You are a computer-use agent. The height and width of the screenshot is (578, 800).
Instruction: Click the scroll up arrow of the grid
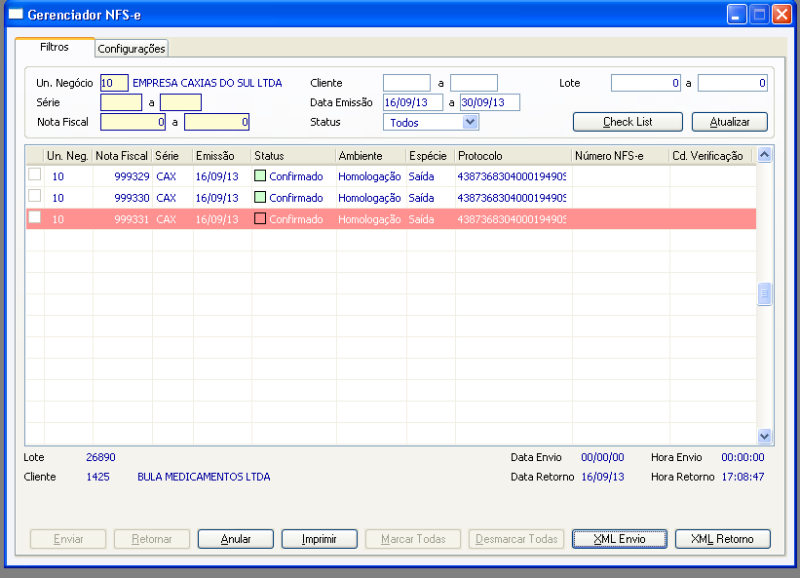764,155
